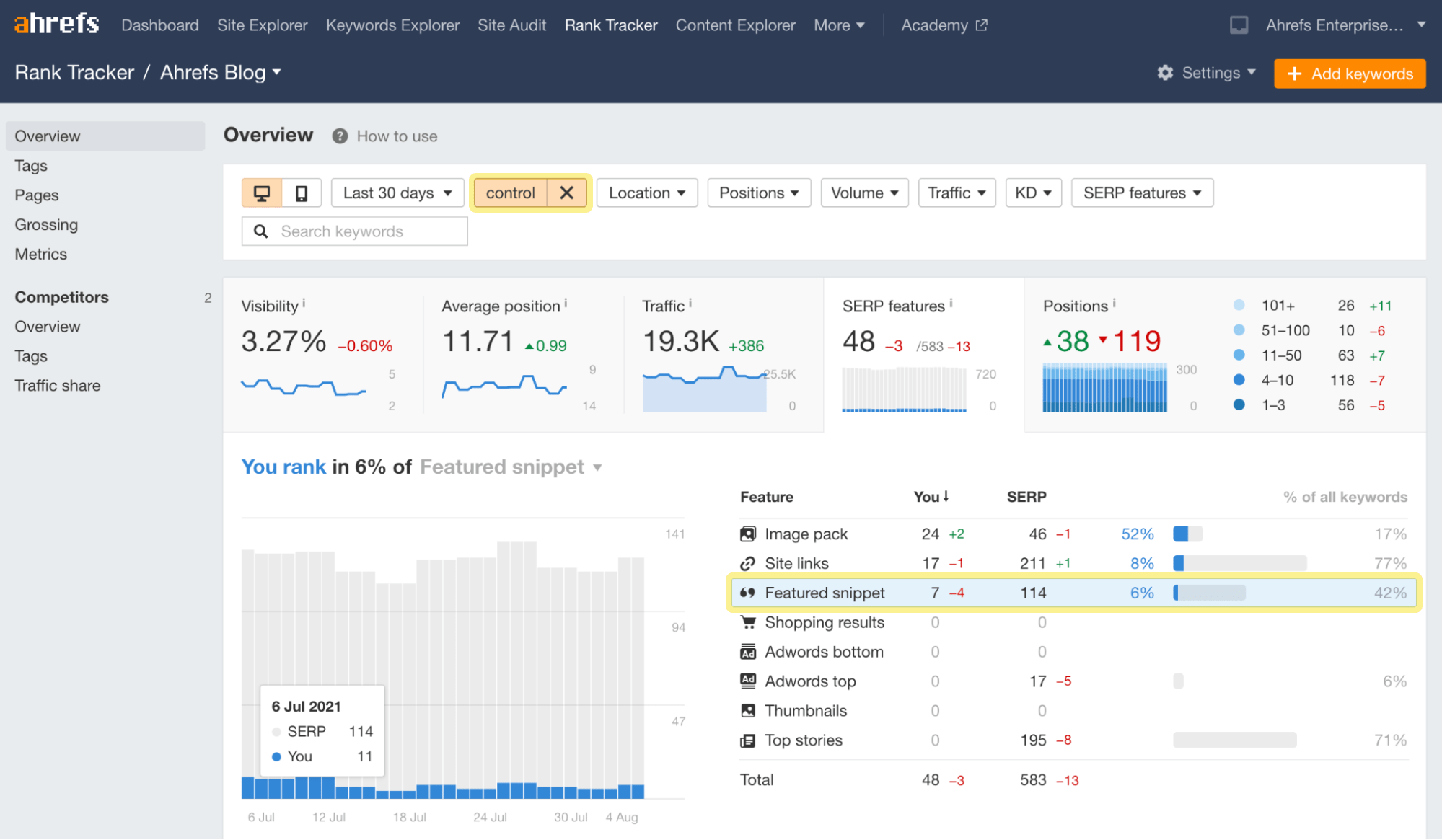
Task: Open the notifications monitor icon in header
Action: point(1239,25)
